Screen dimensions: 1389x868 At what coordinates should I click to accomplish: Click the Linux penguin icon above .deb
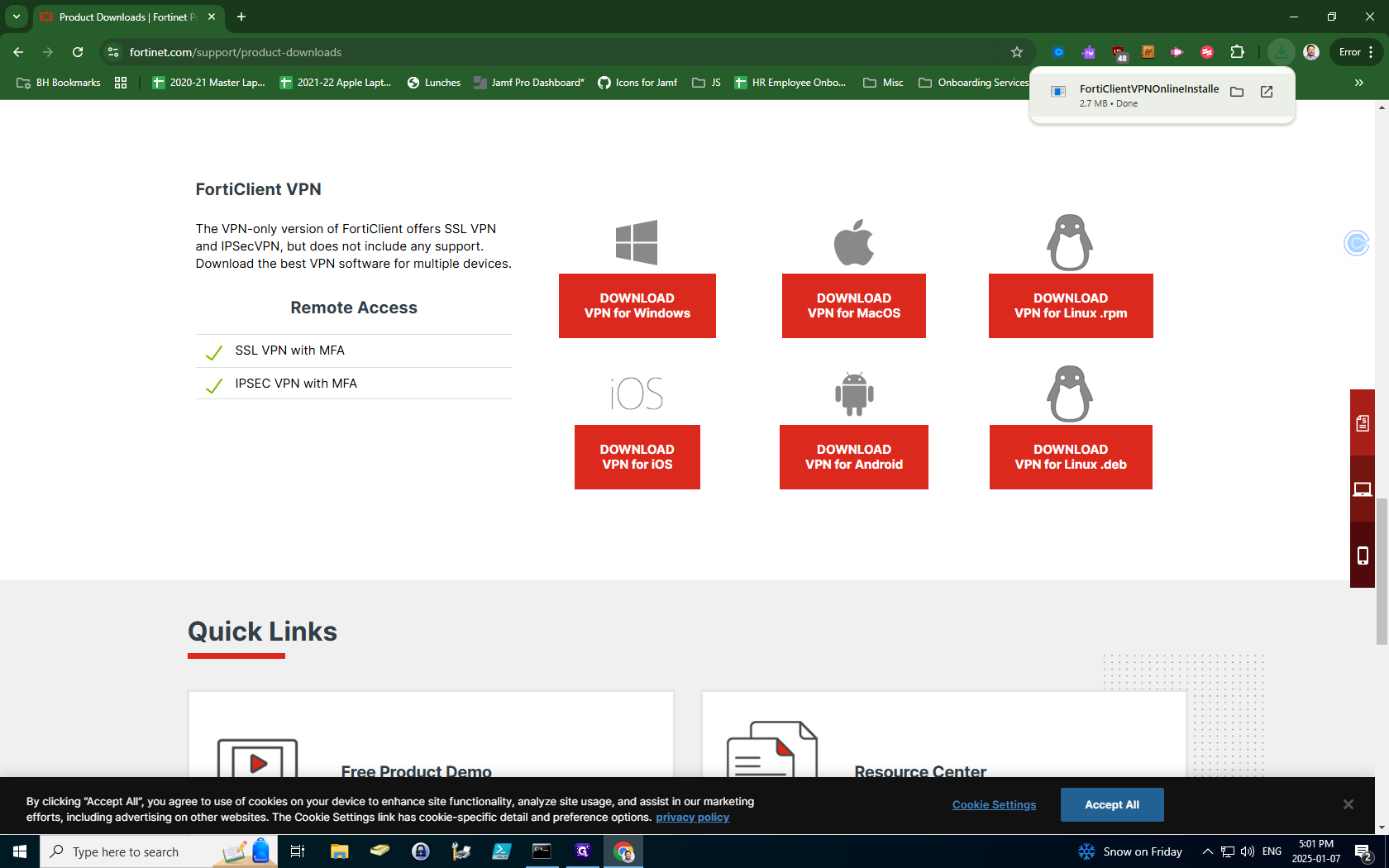[x=1070, y=393]
